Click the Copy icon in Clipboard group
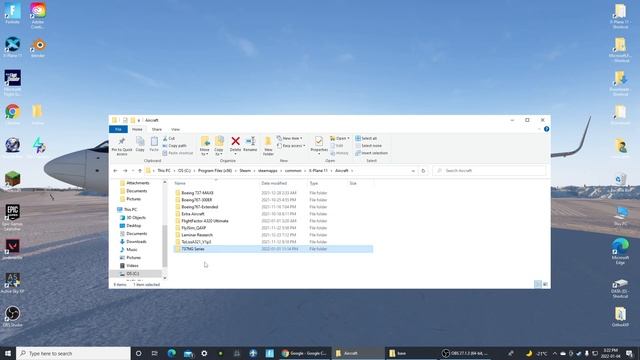 pos(140,144)
